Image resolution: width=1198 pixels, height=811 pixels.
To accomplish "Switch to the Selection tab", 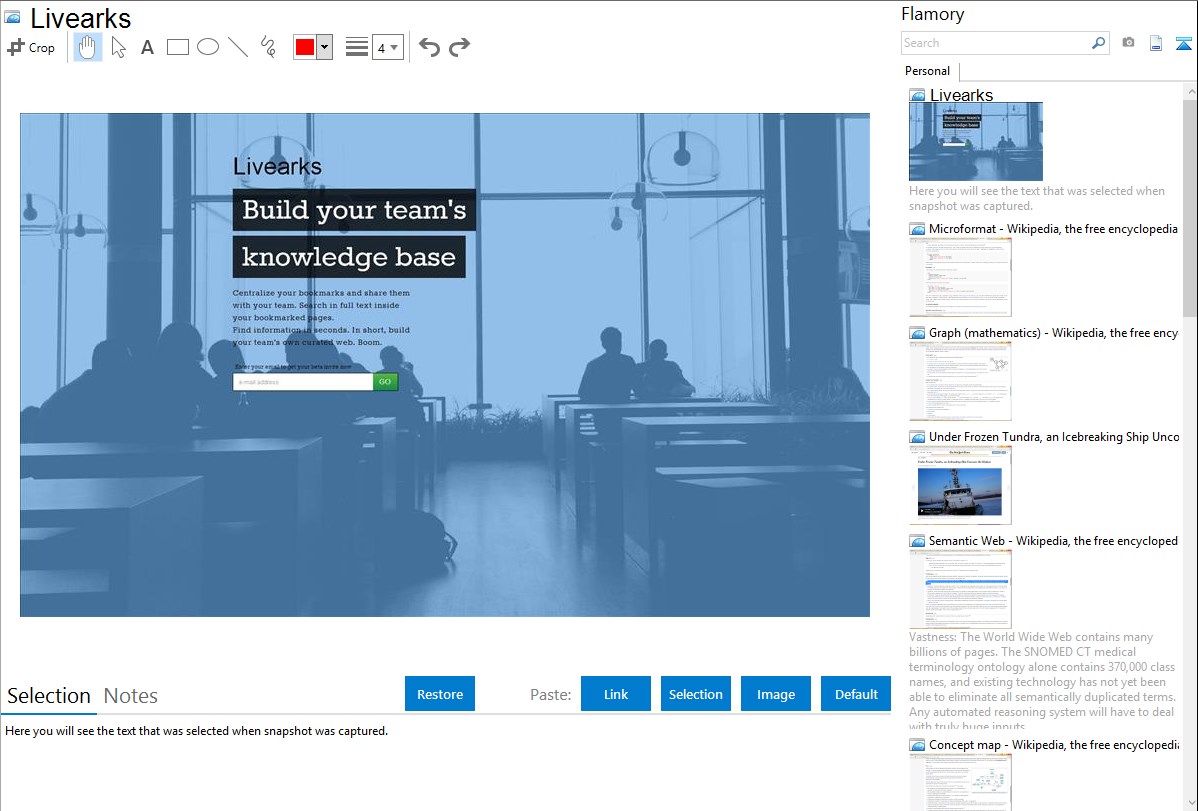I will pos(49,696).
